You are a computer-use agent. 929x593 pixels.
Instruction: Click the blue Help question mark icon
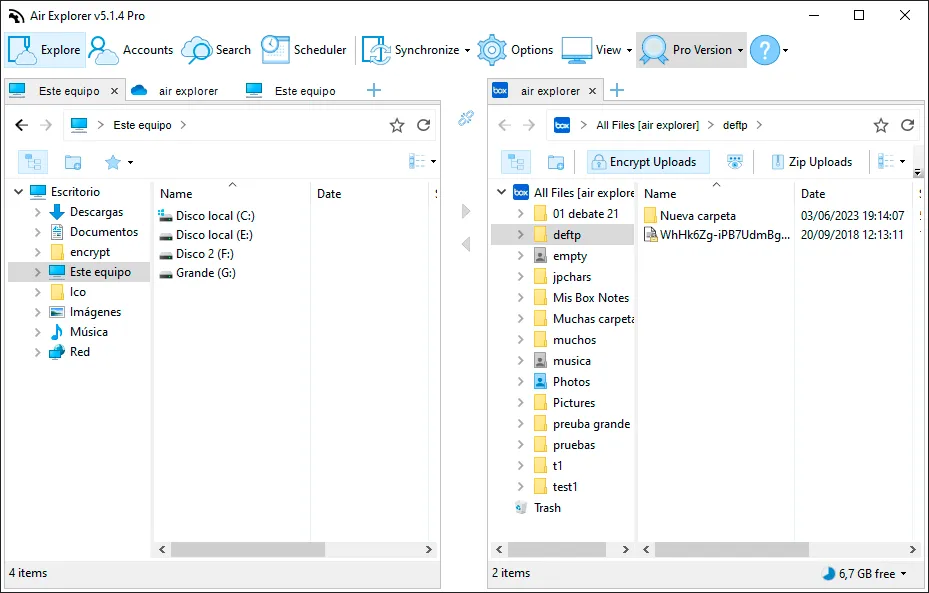765,50
